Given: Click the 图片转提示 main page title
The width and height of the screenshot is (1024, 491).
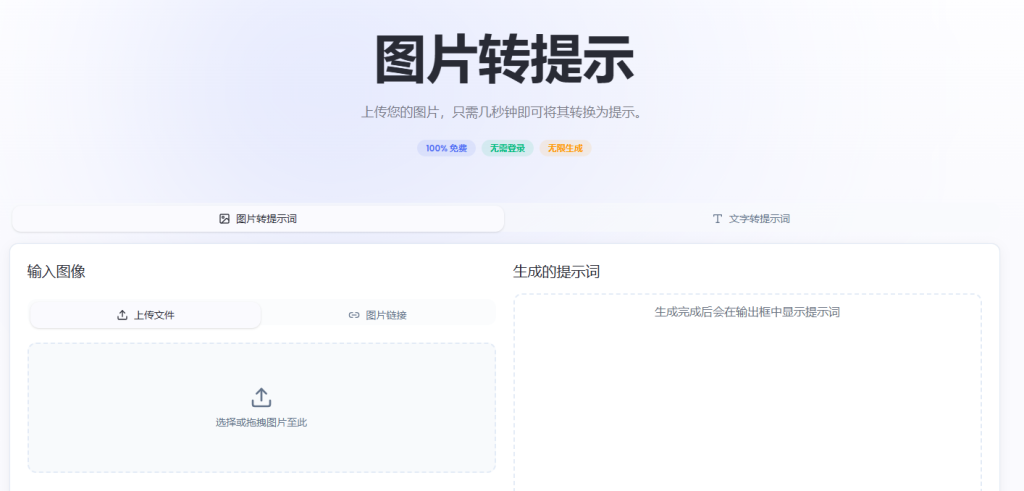Looking at the screenshot, I should click(504, 60).
